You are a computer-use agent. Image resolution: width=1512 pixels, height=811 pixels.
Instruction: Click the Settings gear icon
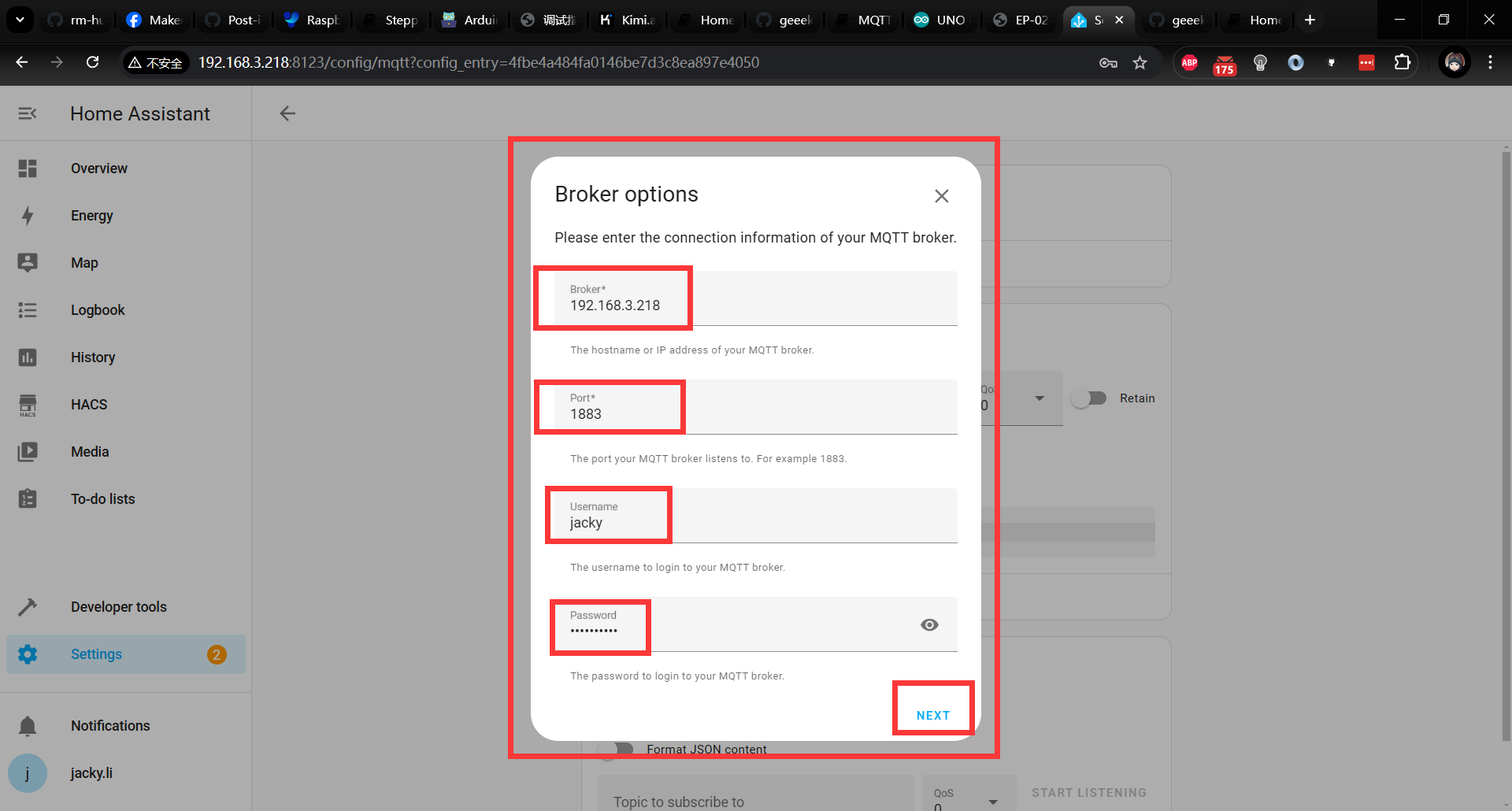coord(28,654)
